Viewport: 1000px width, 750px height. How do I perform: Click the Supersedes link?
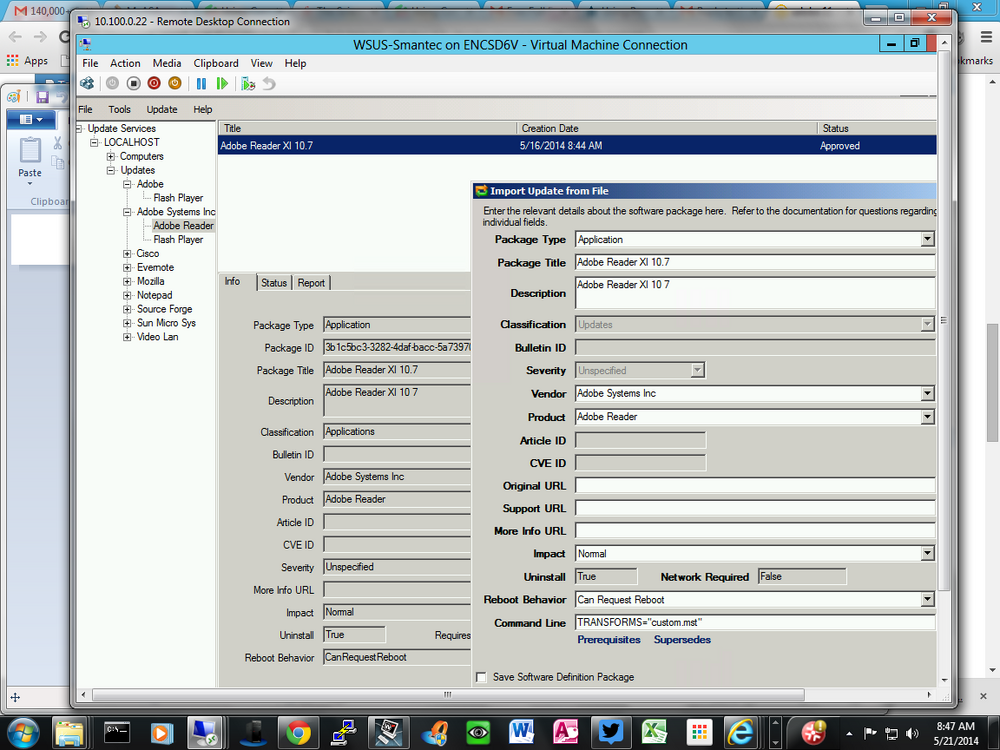point(682,640)
